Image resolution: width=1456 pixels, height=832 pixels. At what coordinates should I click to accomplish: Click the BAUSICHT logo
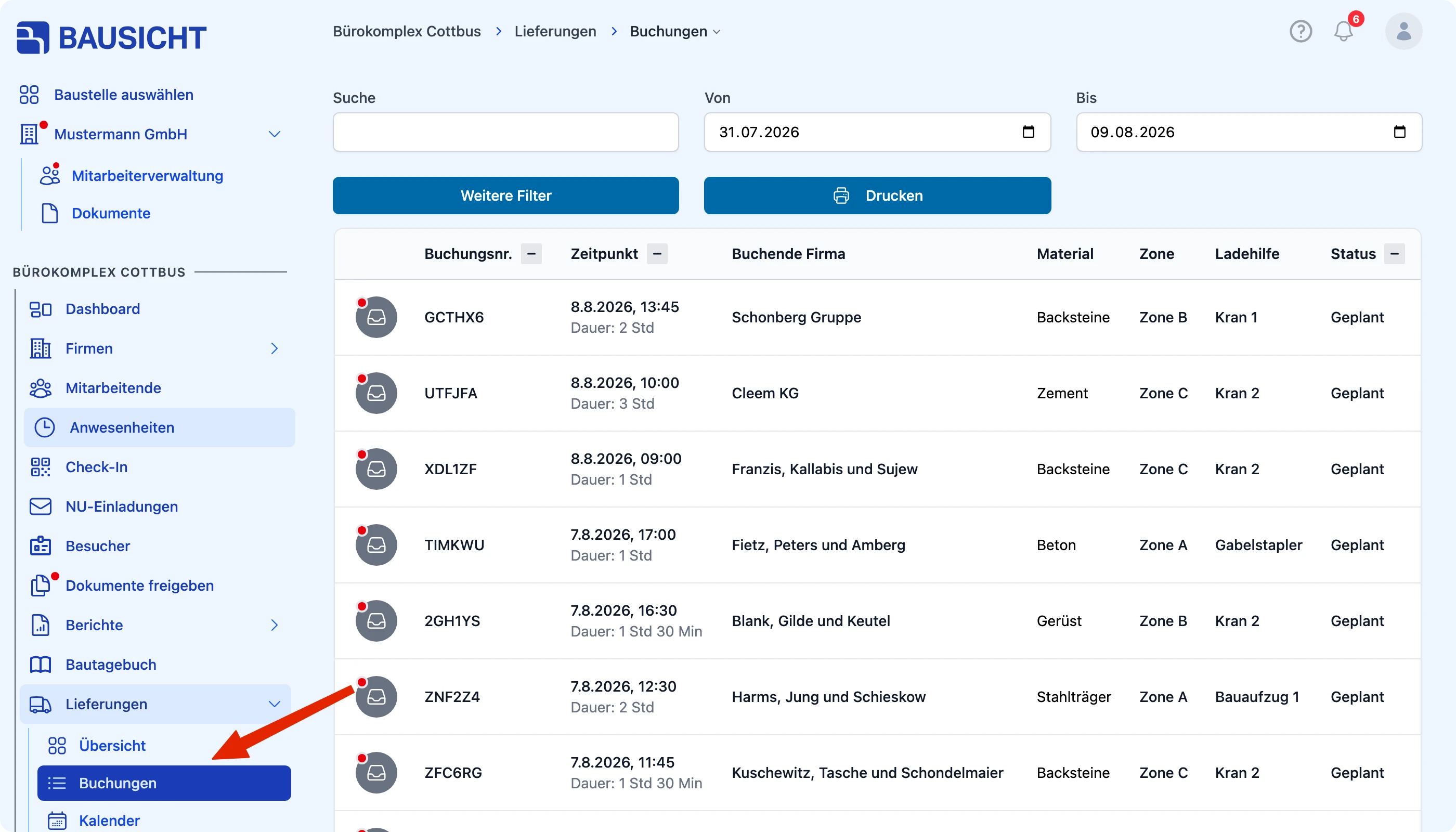pos(111,38)
